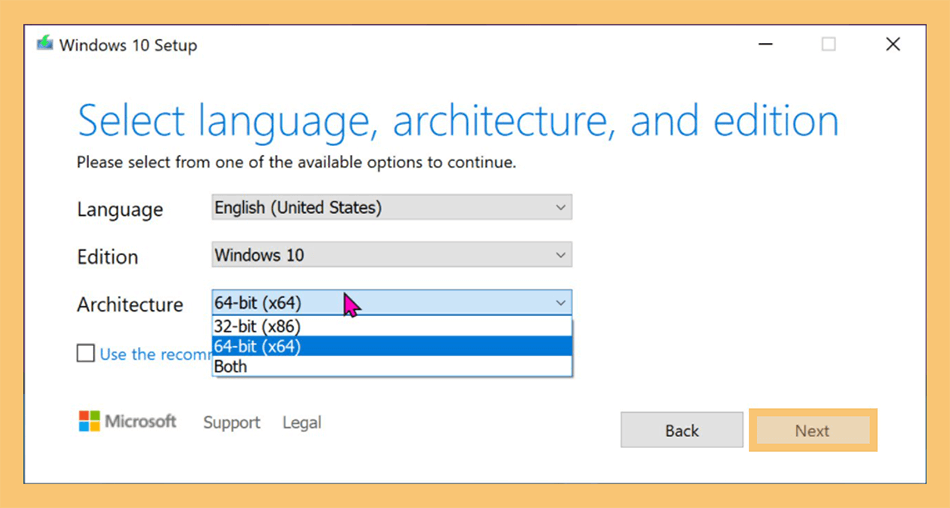The width and height of the screenshot is (950, 508).
Task: Open the Language dropdown showing English (United States)
Action: point(391,207)
